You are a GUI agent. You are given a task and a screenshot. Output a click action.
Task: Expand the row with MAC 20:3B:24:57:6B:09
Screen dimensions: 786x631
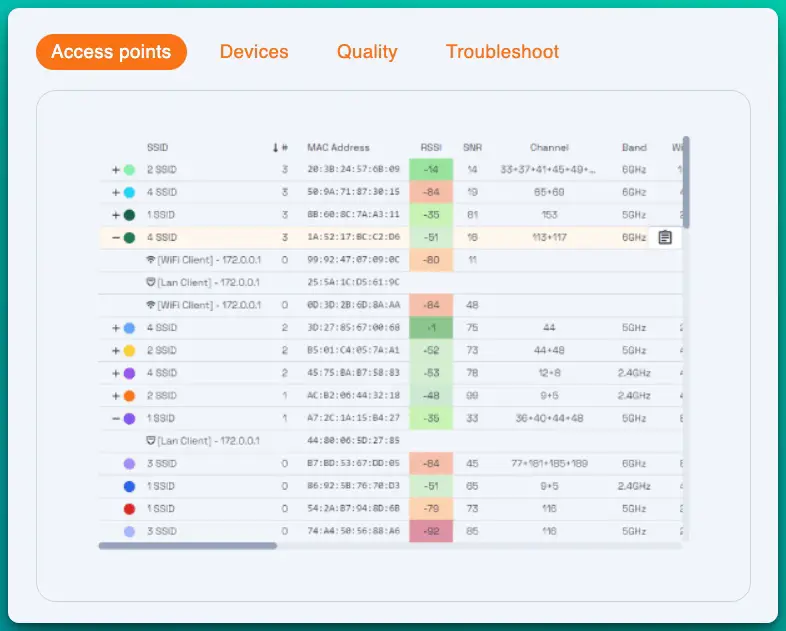click(x=116, y=170)
